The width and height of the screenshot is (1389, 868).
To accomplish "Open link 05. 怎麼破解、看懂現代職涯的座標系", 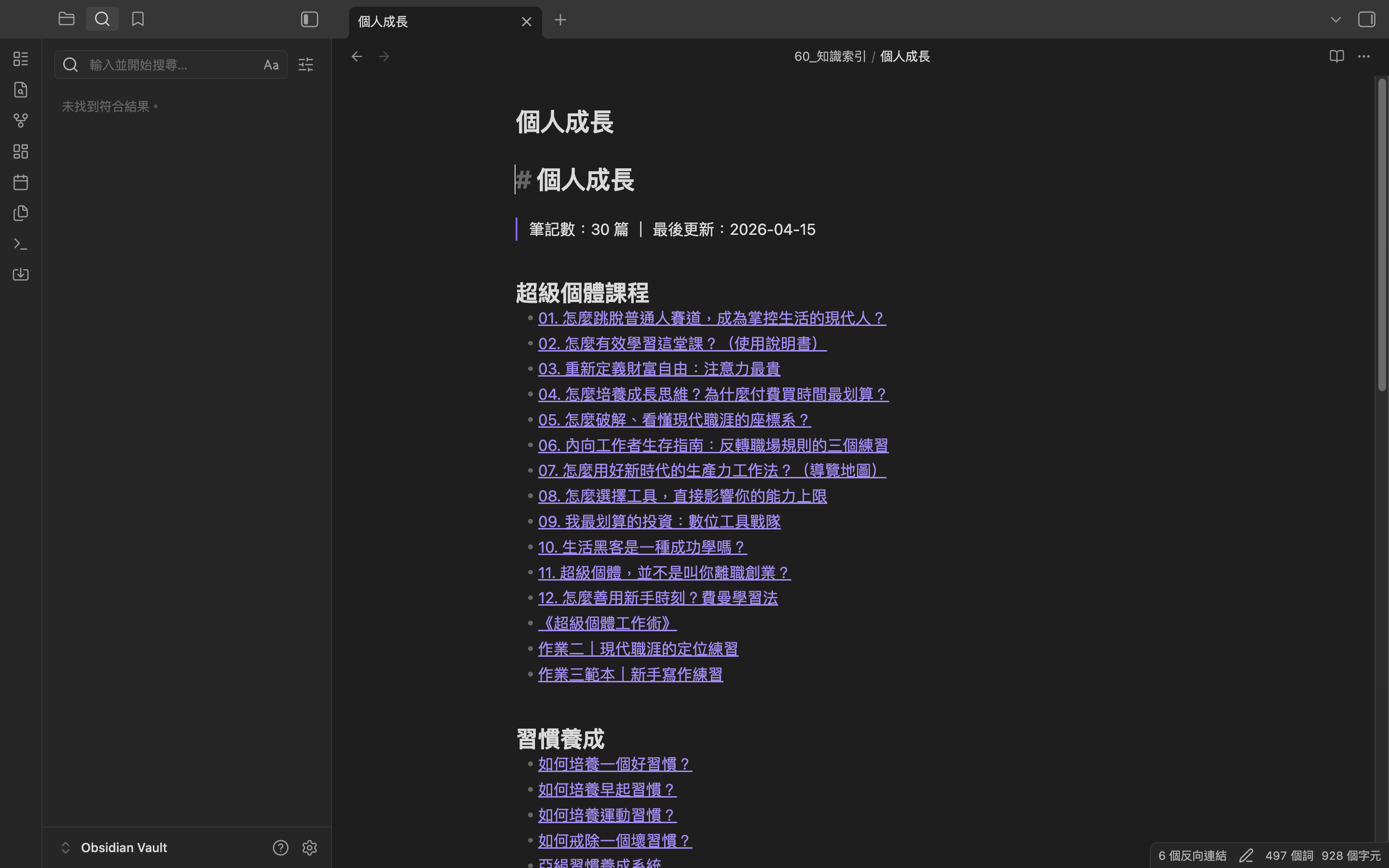I will (x=674, y=420).
